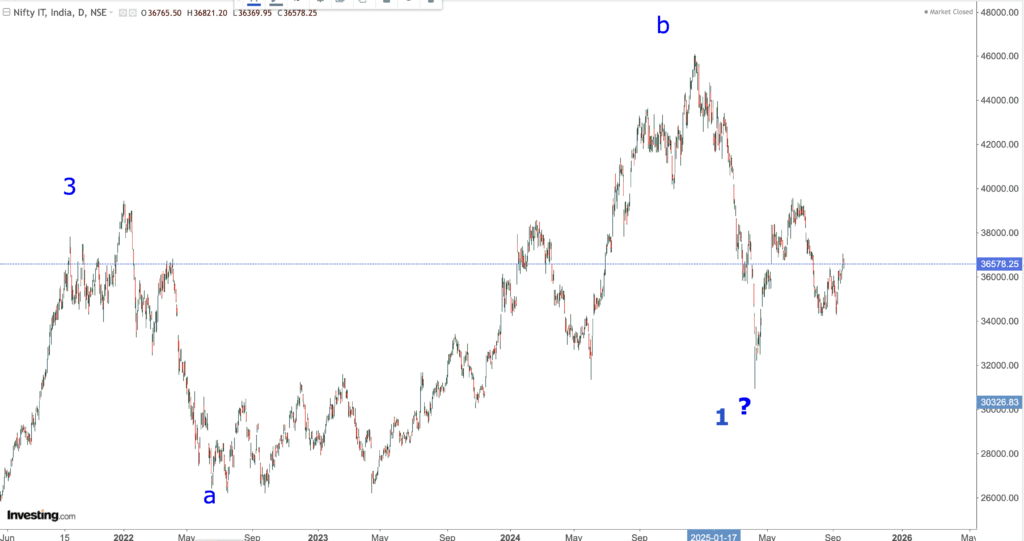
Task: Select the blue 'b' wave label
Action: point(663,26)
